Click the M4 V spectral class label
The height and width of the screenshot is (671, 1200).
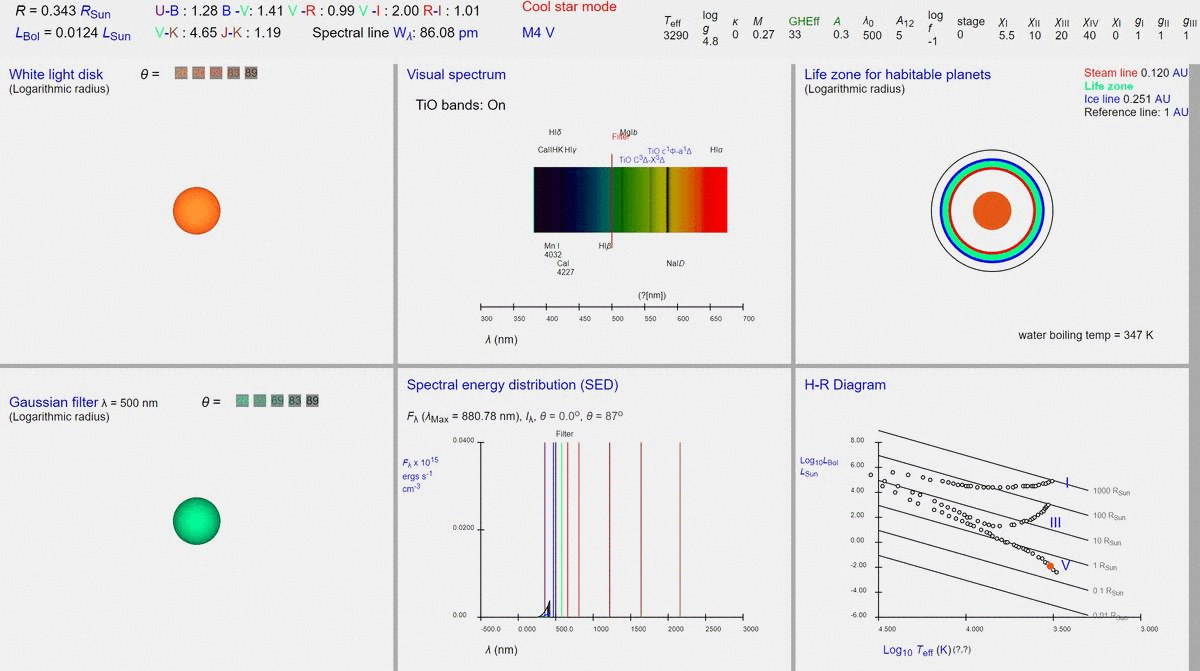coord(538,33)
